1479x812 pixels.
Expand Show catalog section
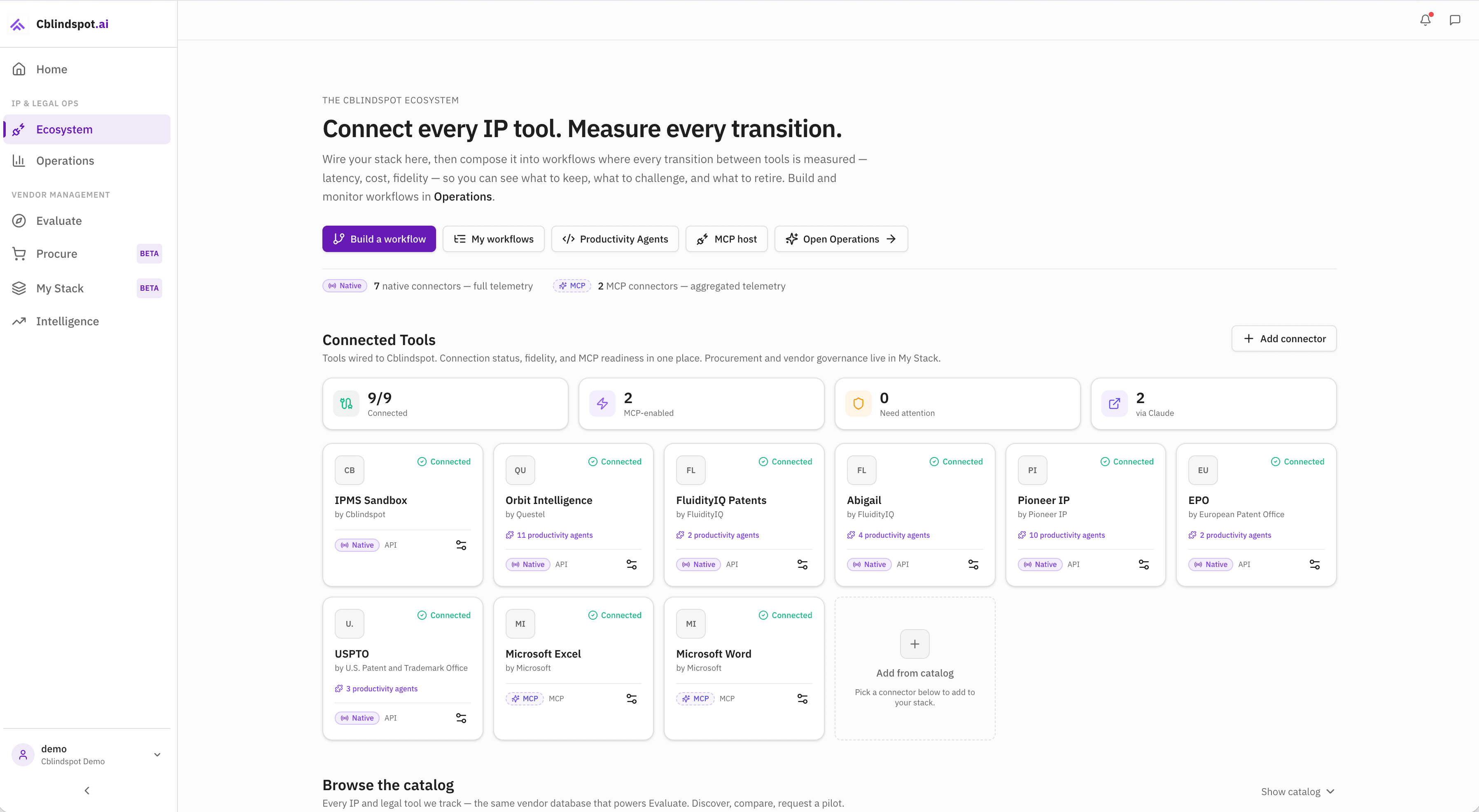pyautogui.click(x=1297, y=792)
